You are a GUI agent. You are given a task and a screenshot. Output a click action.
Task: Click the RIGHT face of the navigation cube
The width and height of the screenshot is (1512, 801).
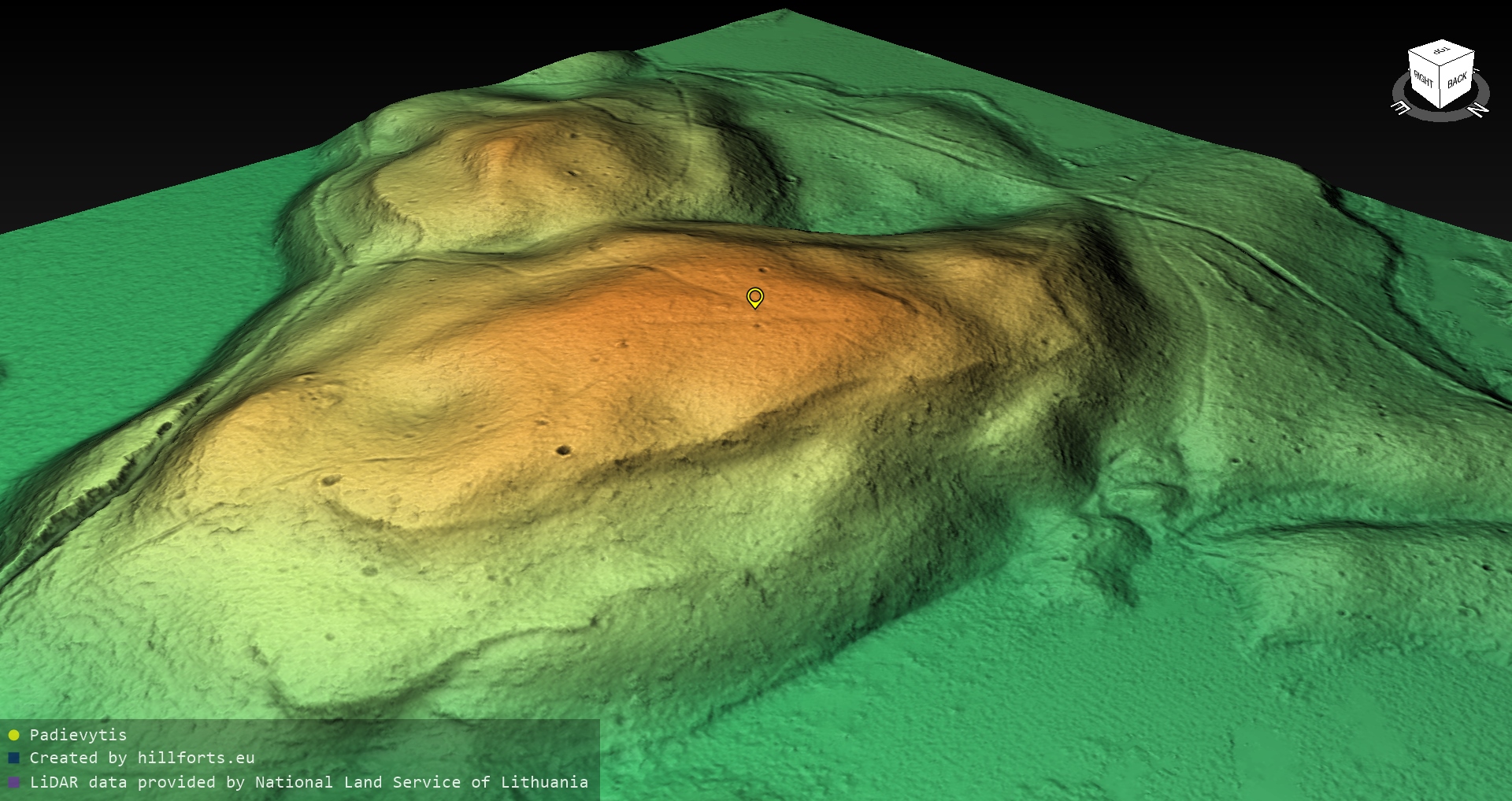1423,80
